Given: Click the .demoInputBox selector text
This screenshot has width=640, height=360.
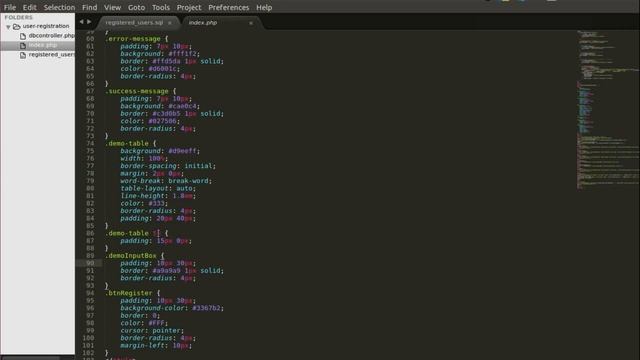Looking at the screenshot, I should pos(131,256).
